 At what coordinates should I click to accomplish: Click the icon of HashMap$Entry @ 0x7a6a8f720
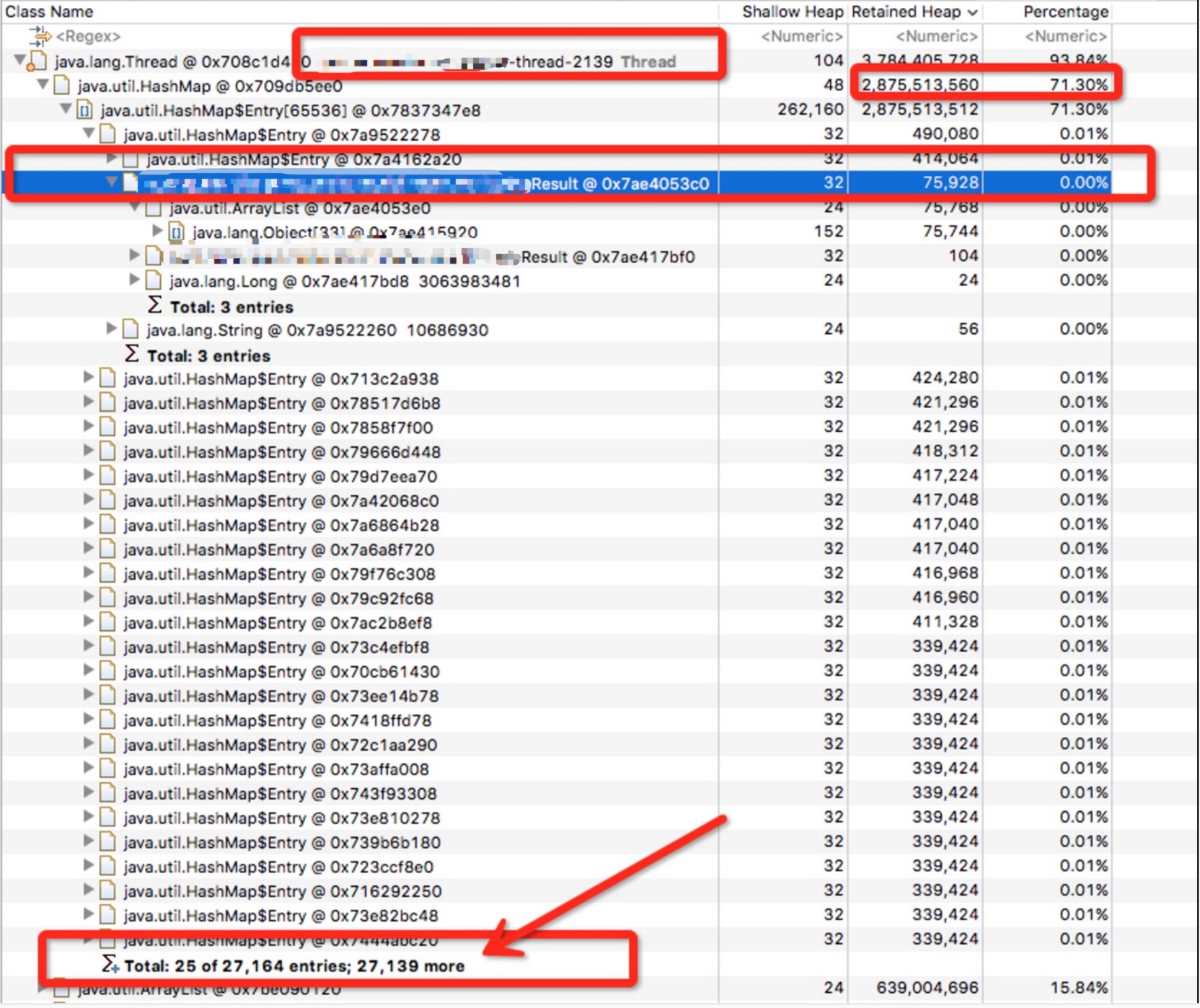tap(108, 549)
